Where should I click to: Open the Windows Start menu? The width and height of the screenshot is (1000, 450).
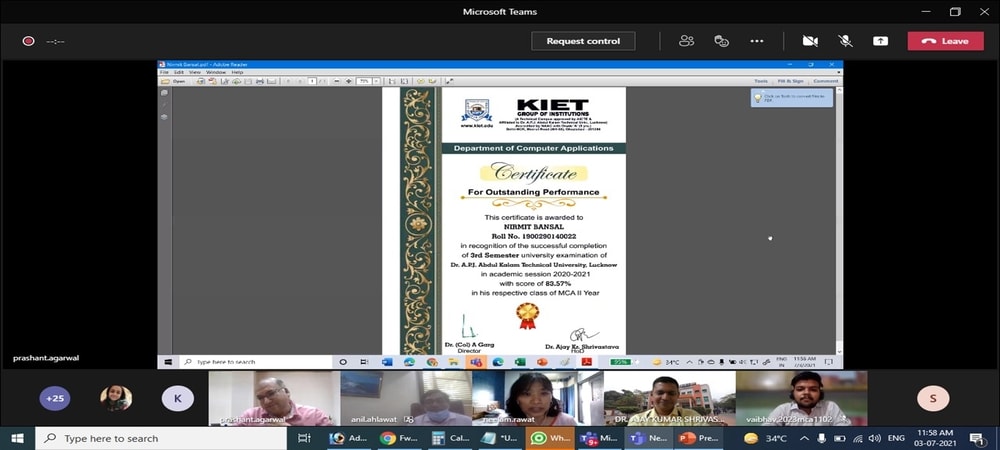tap(17, 438)
